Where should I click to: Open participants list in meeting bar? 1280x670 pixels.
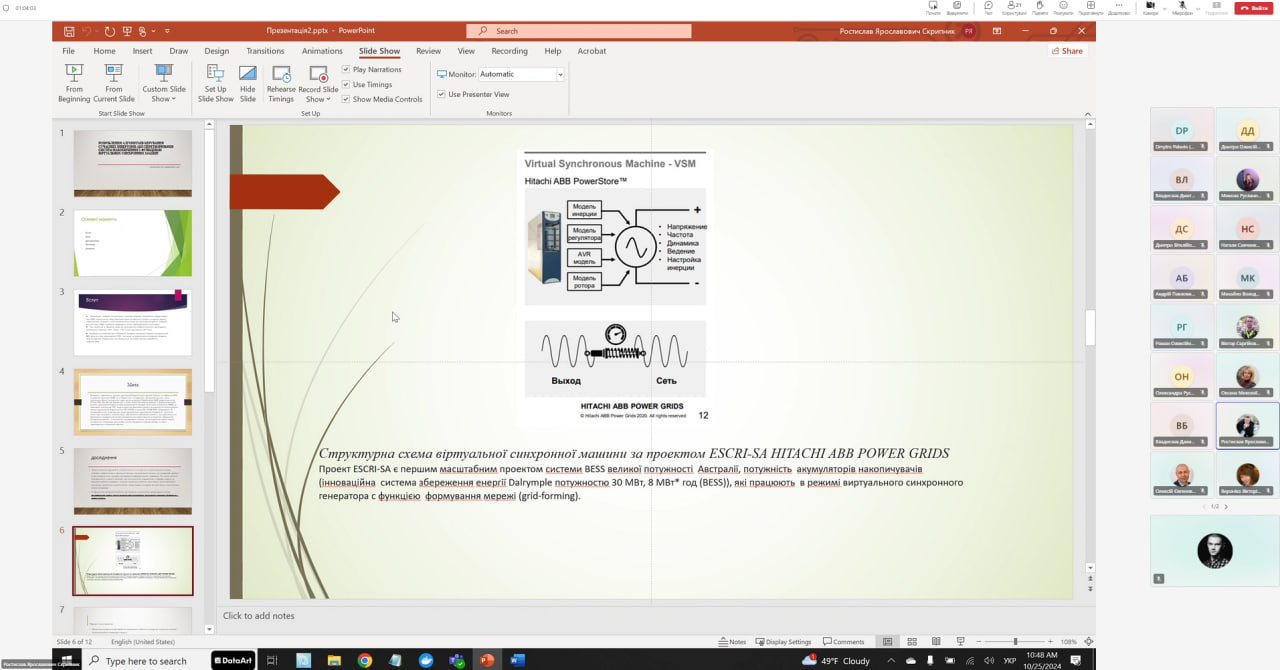point(1014,8)
